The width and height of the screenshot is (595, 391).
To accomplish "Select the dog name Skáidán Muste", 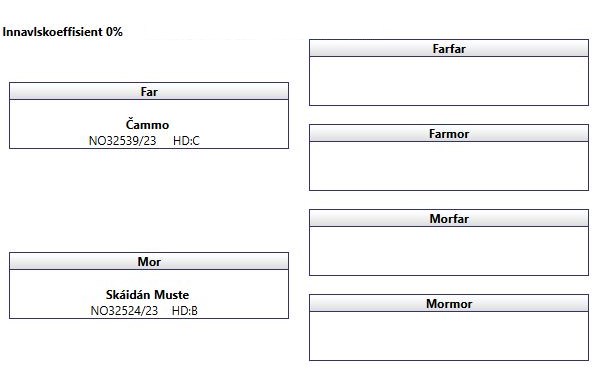I will [147, 295].
